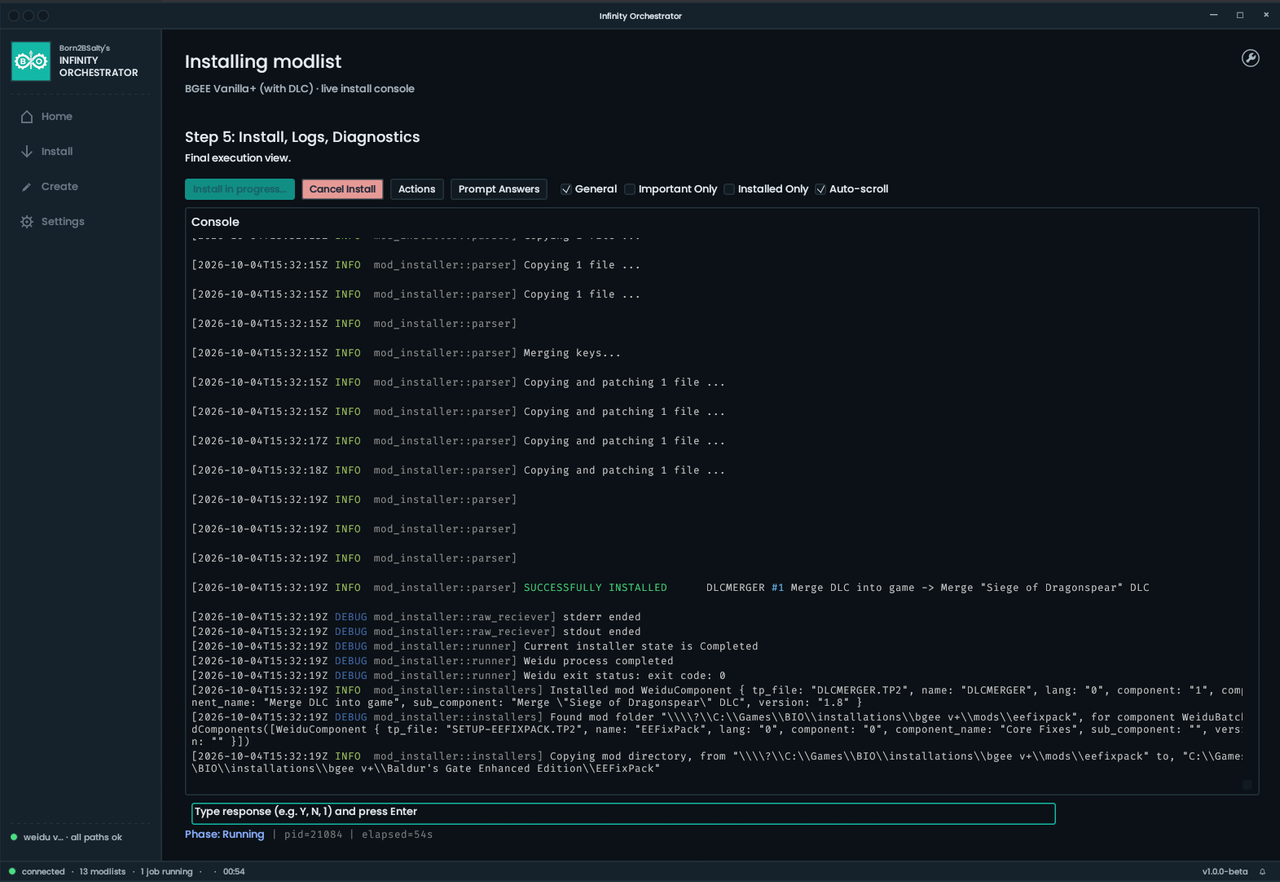The width and height of the screenshot is (1280, 882).
Task: Click the SUCCESSFULLY INSTALLED log line
Action: (x=670, y=588)
